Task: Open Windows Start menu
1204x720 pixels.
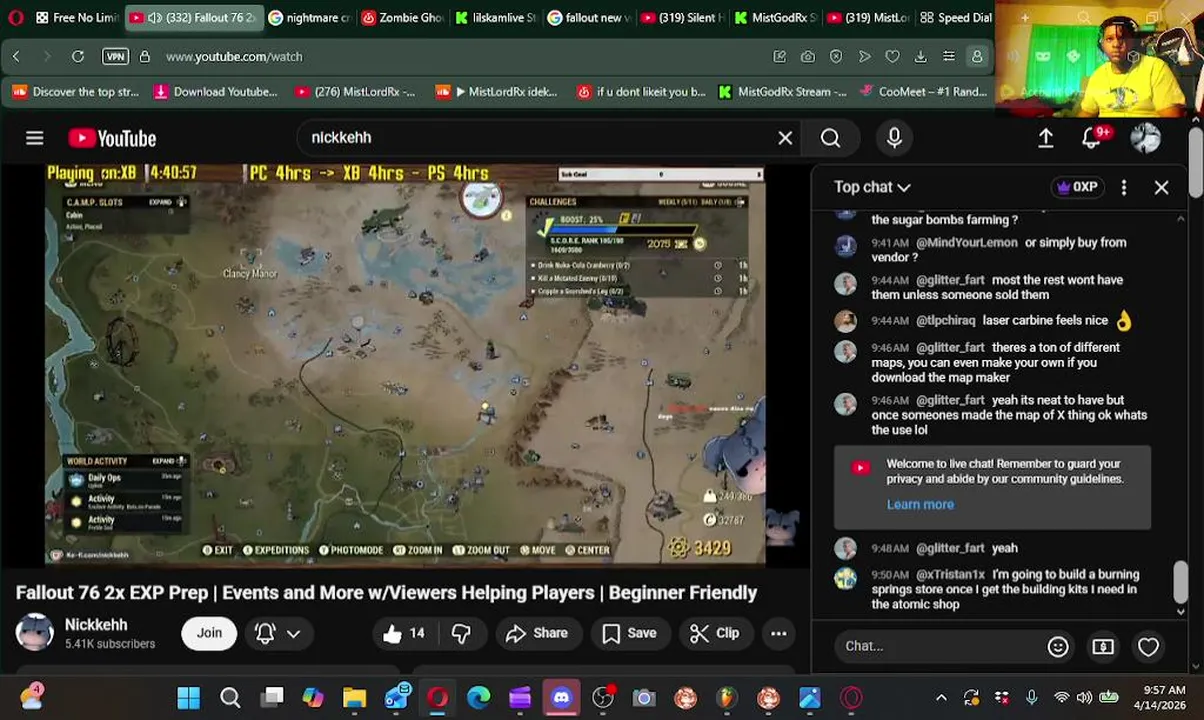Action: (188, 698)
